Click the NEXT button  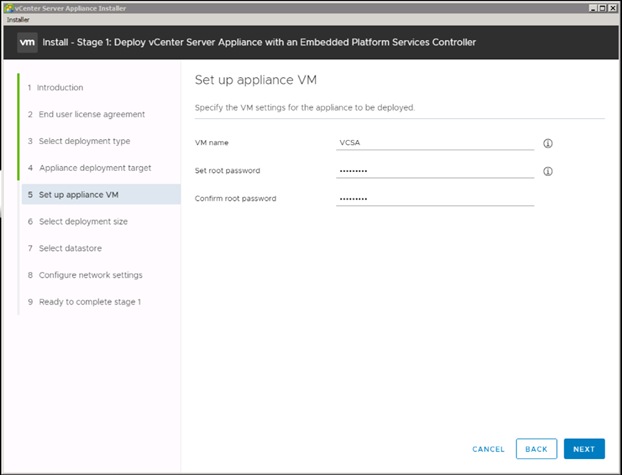[x=584, y=449]
